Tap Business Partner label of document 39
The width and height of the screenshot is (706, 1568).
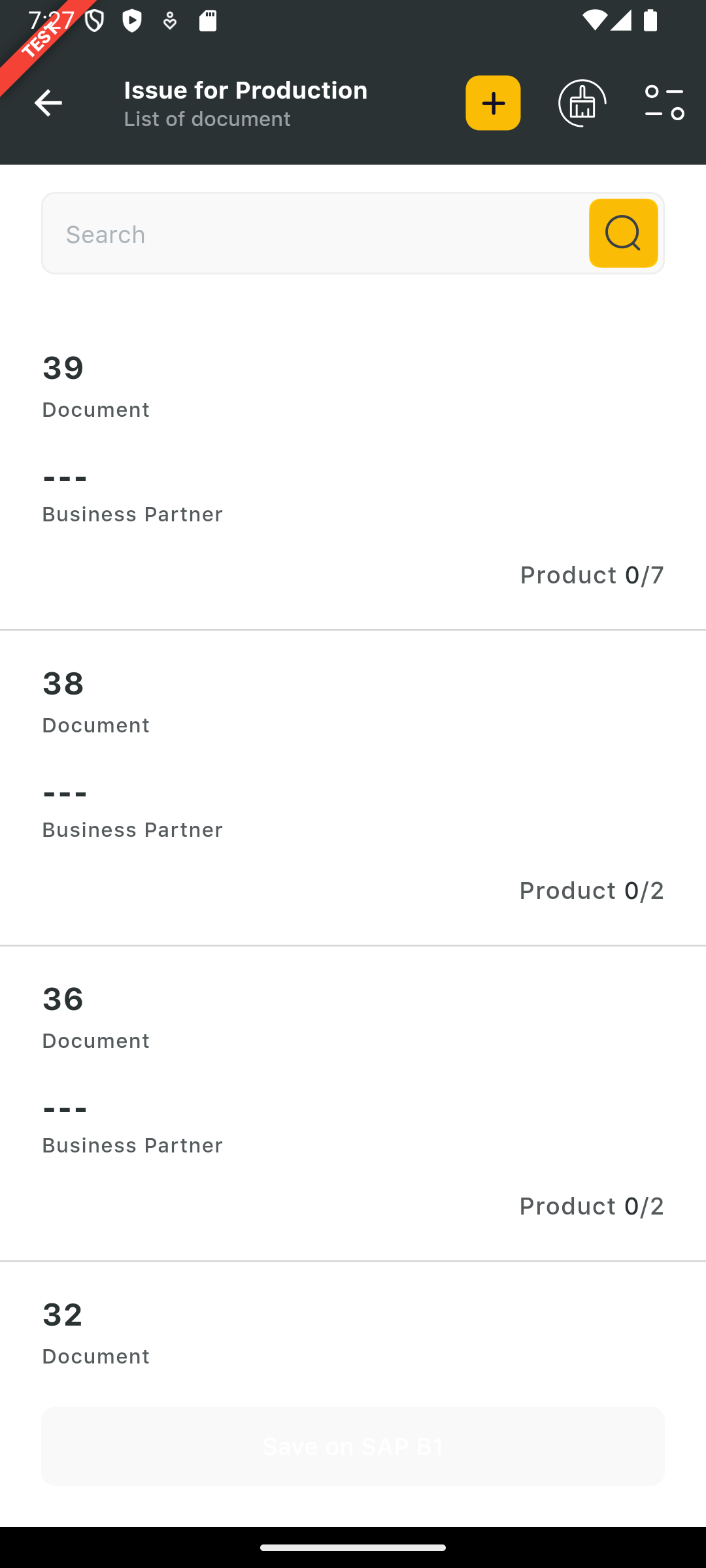[132, 514]
